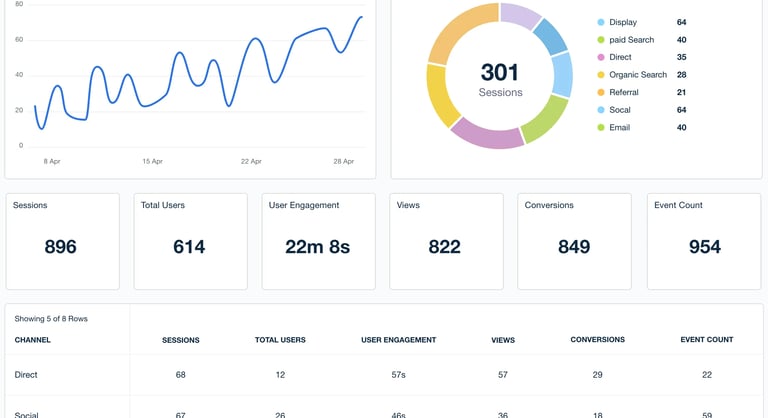Click the value 35 beside Direct

point(681,57)
